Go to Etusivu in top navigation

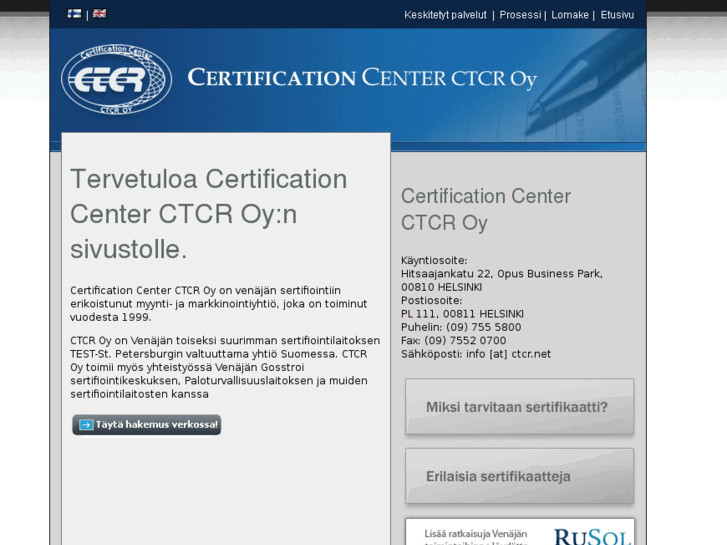(617, 15)
